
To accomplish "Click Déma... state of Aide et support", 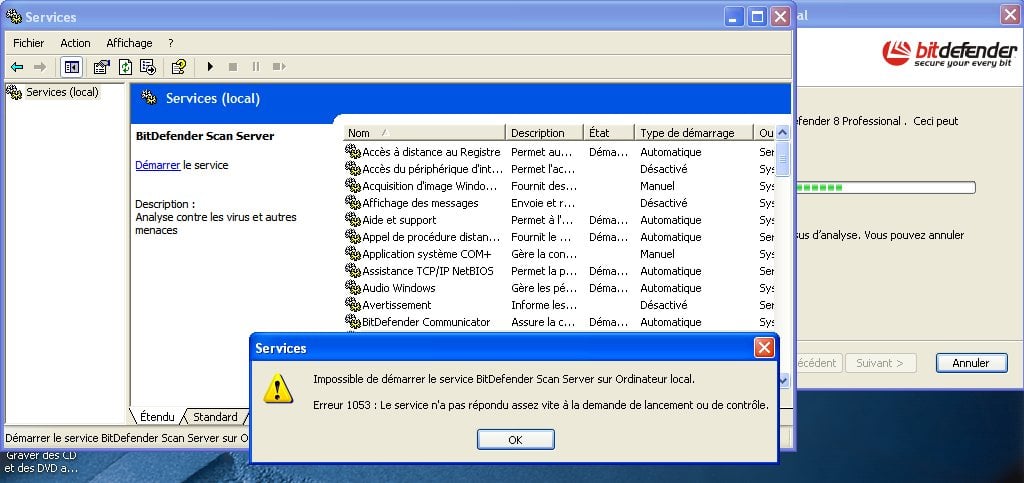I will pos(609,219).
